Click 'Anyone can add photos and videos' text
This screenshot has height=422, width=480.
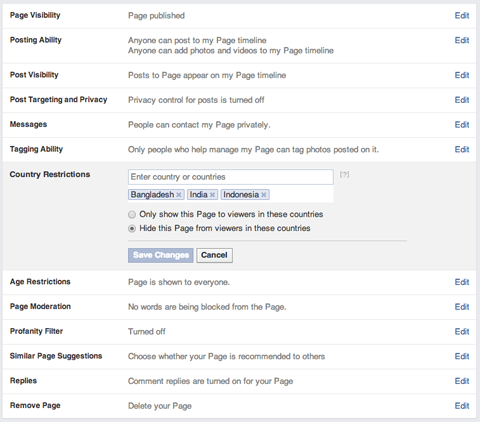pyautogui.click(x=231, y=51)
